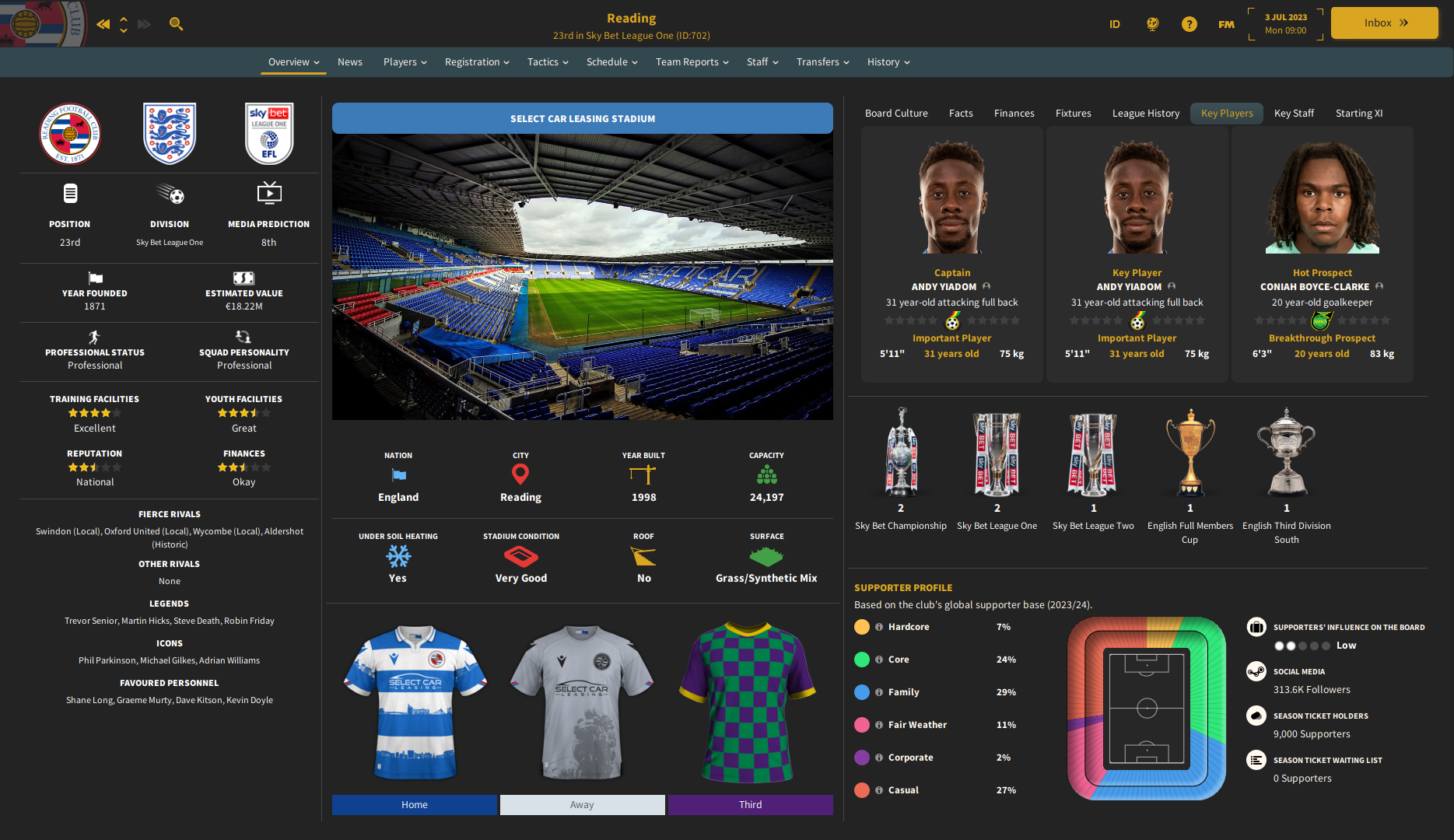Open the News menu item

click(350, 62)
